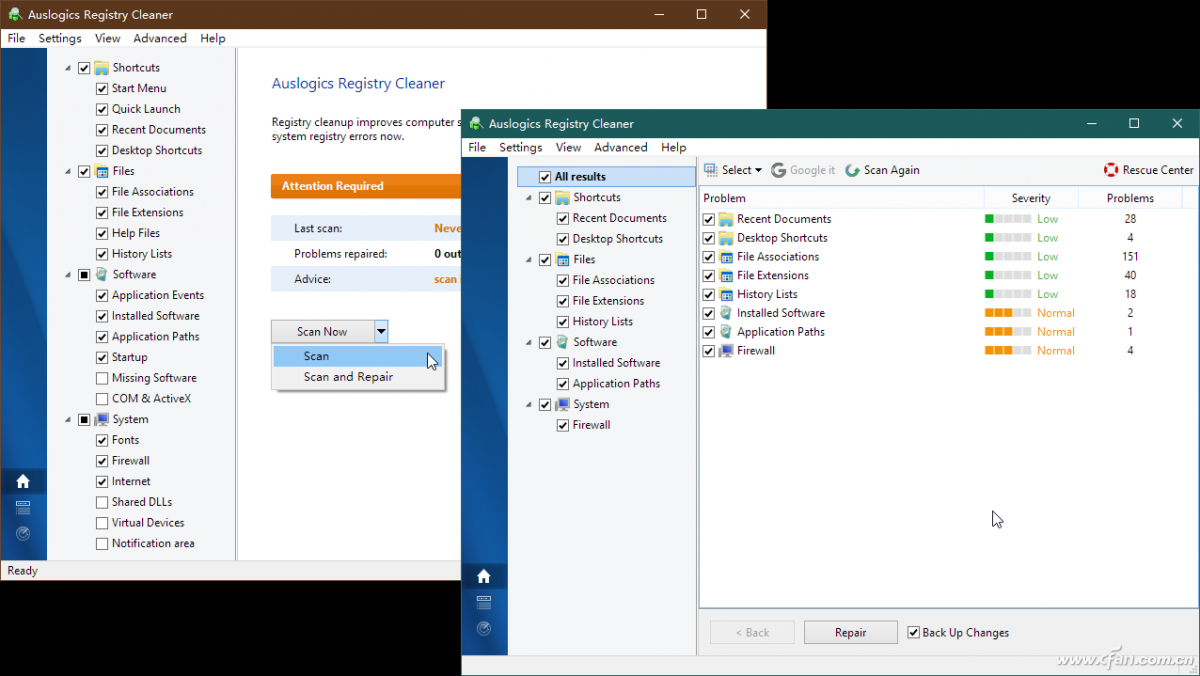The width and height of the screenshot is (1200, 676).
Task: Click File Extensions icon in results list
Action: coord(726,276)
